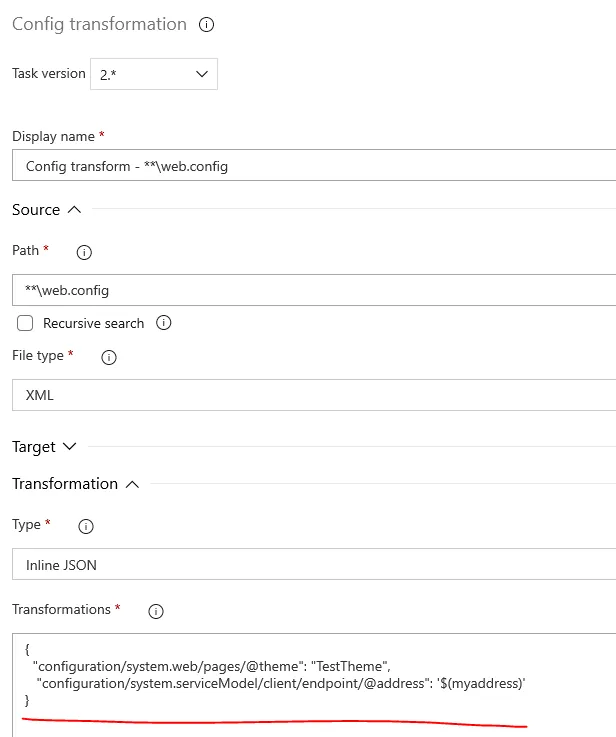Click the info icon beside Config transformation title

[207, 25]
